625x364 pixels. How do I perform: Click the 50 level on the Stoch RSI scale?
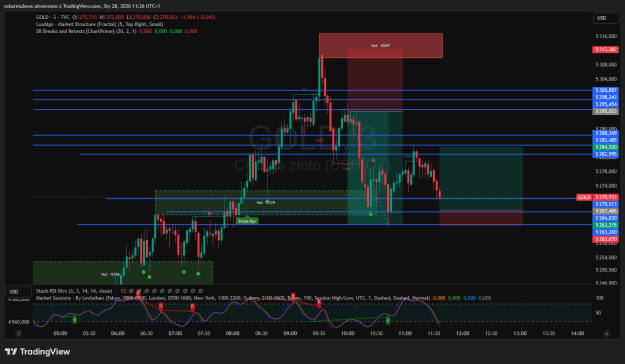(598, 313)
